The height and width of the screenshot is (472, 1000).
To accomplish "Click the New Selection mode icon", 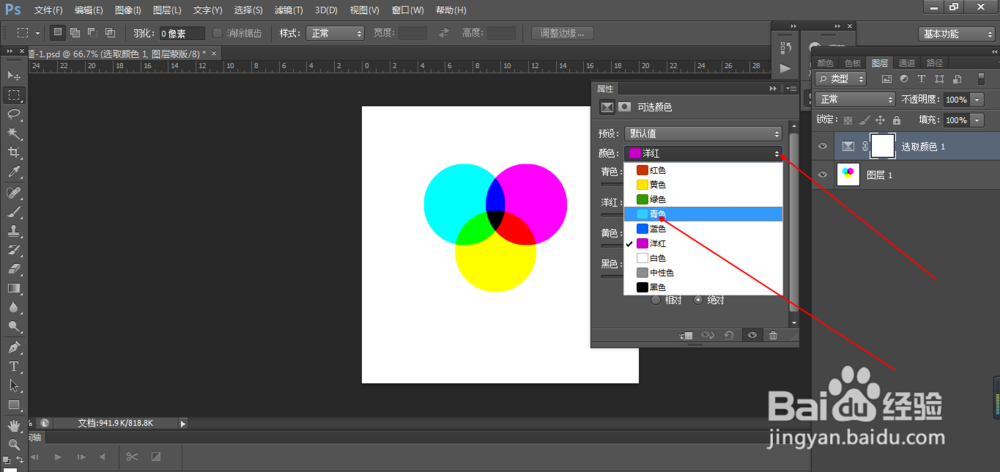I will coord(57,33).
